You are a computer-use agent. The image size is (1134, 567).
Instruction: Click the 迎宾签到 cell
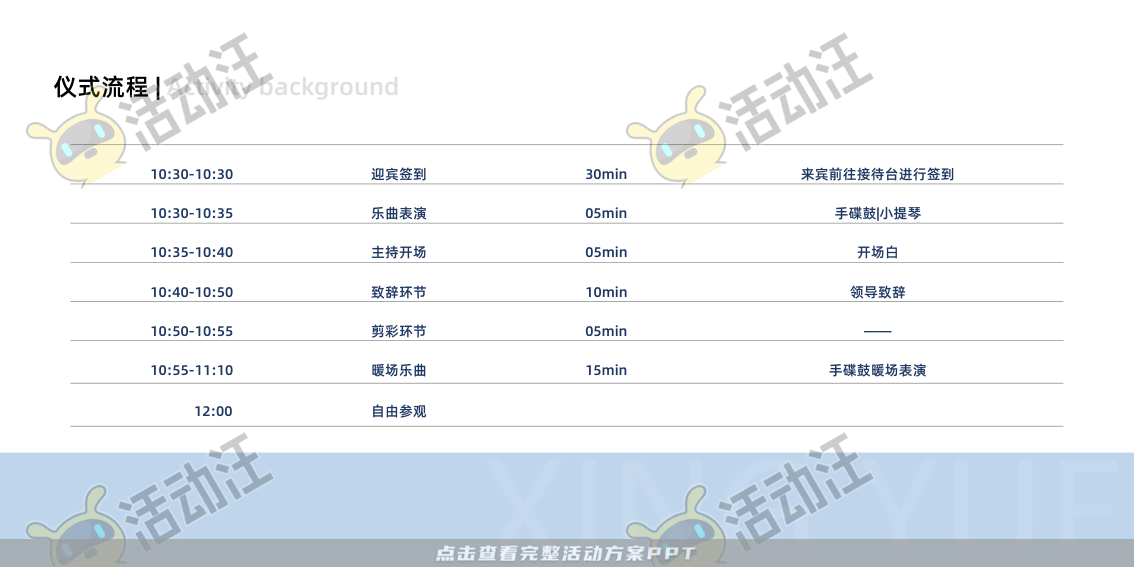tap(398, 174)
